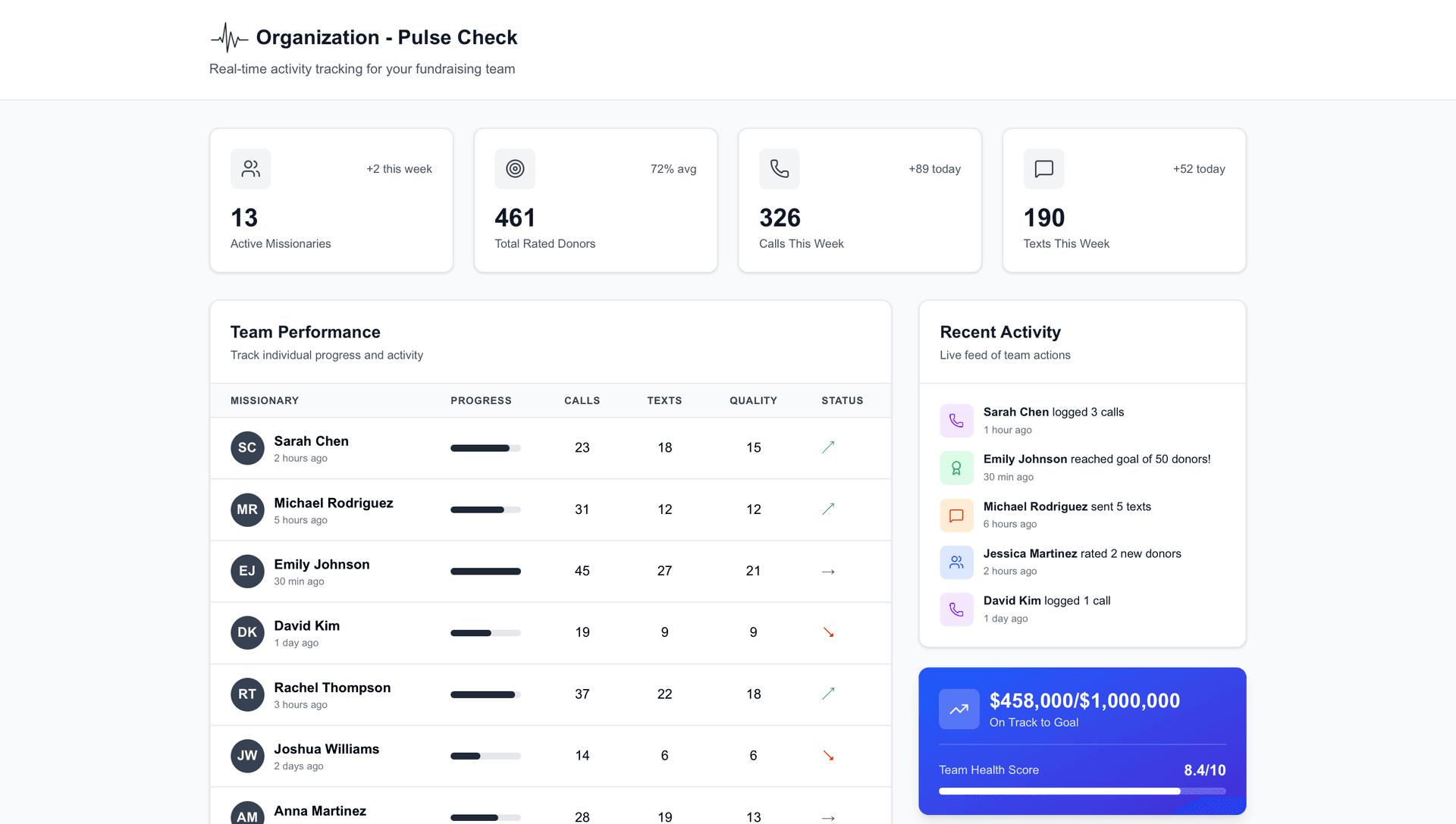Click the Total Rated Donors target icon
Screen dimensions: 1456x824
point(515,168)
